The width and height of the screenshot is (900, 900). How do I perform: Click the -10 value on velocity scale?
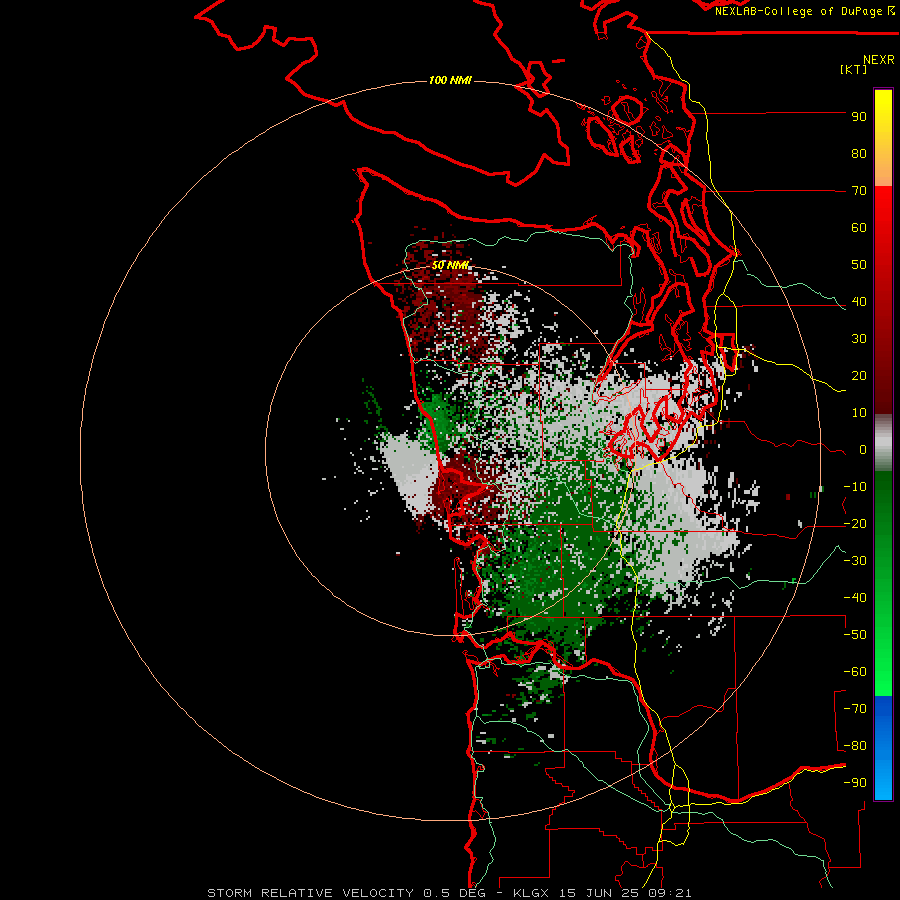pos(855,487)
